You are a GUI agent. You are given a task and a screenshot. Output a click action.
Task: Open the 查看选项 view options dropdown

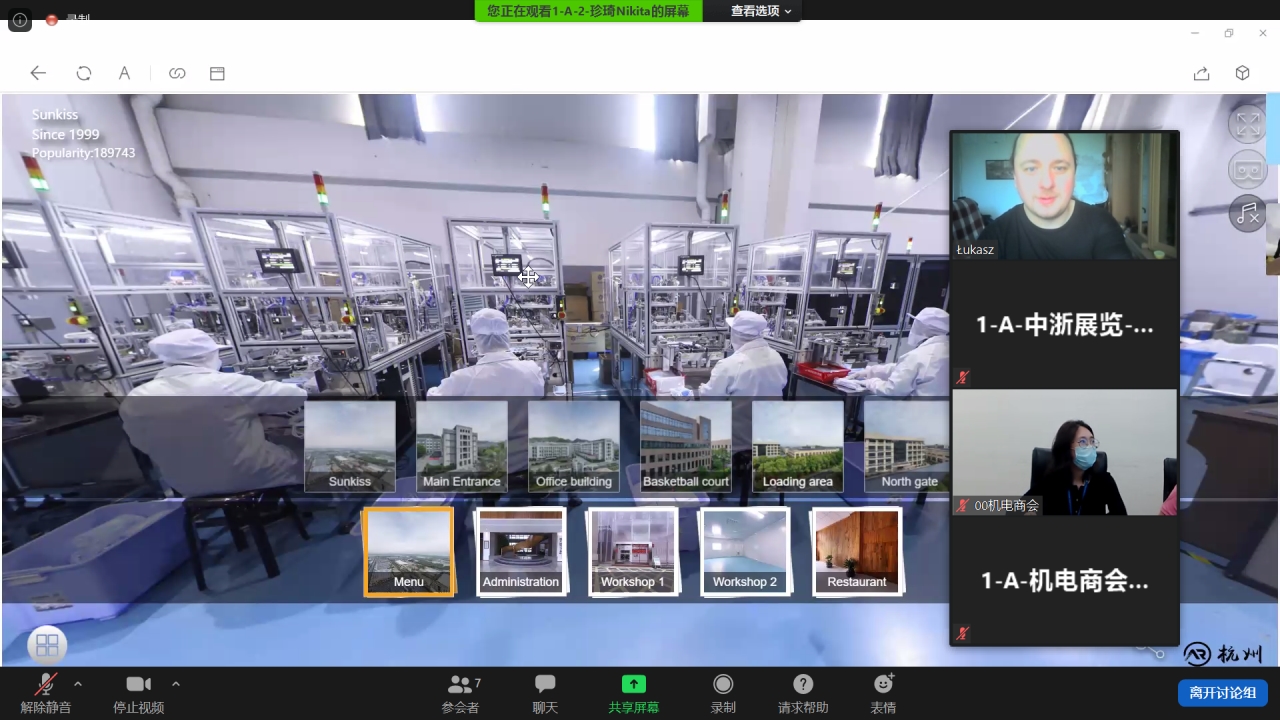(x=760, y=11)
